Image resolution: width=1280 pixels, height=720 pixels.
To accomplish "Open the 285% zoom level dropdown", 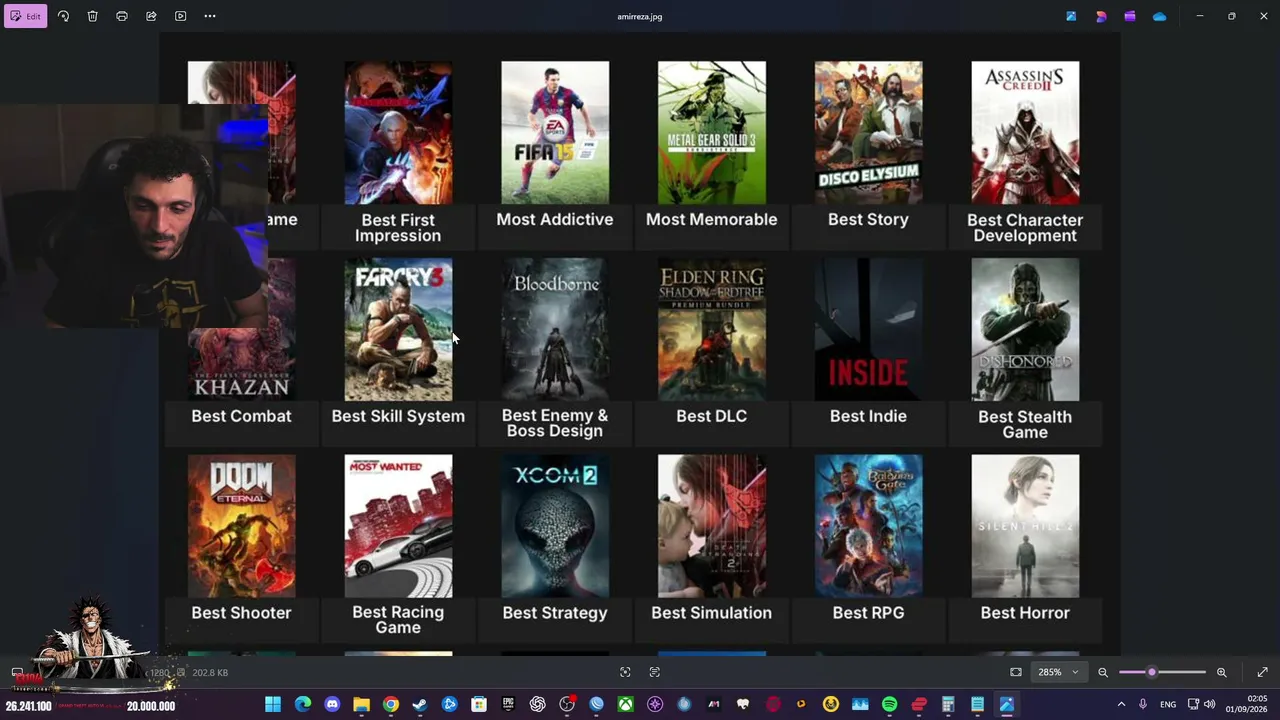I will click(1058, 672).
